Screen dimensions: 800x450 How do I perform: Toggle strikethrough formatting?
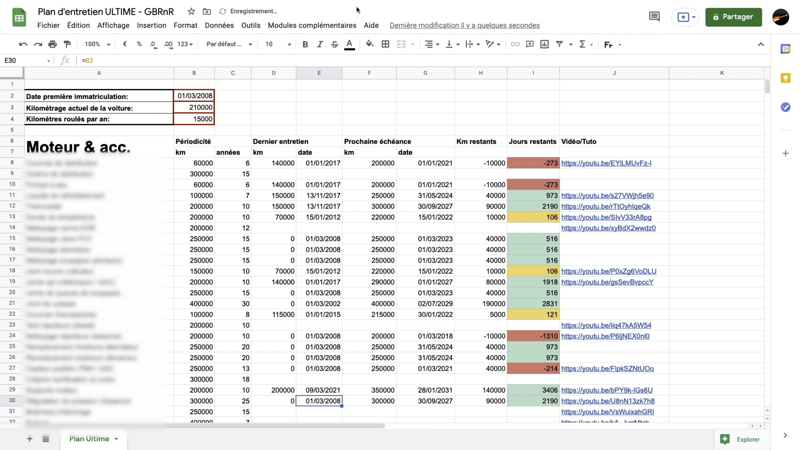coord(334,44)
